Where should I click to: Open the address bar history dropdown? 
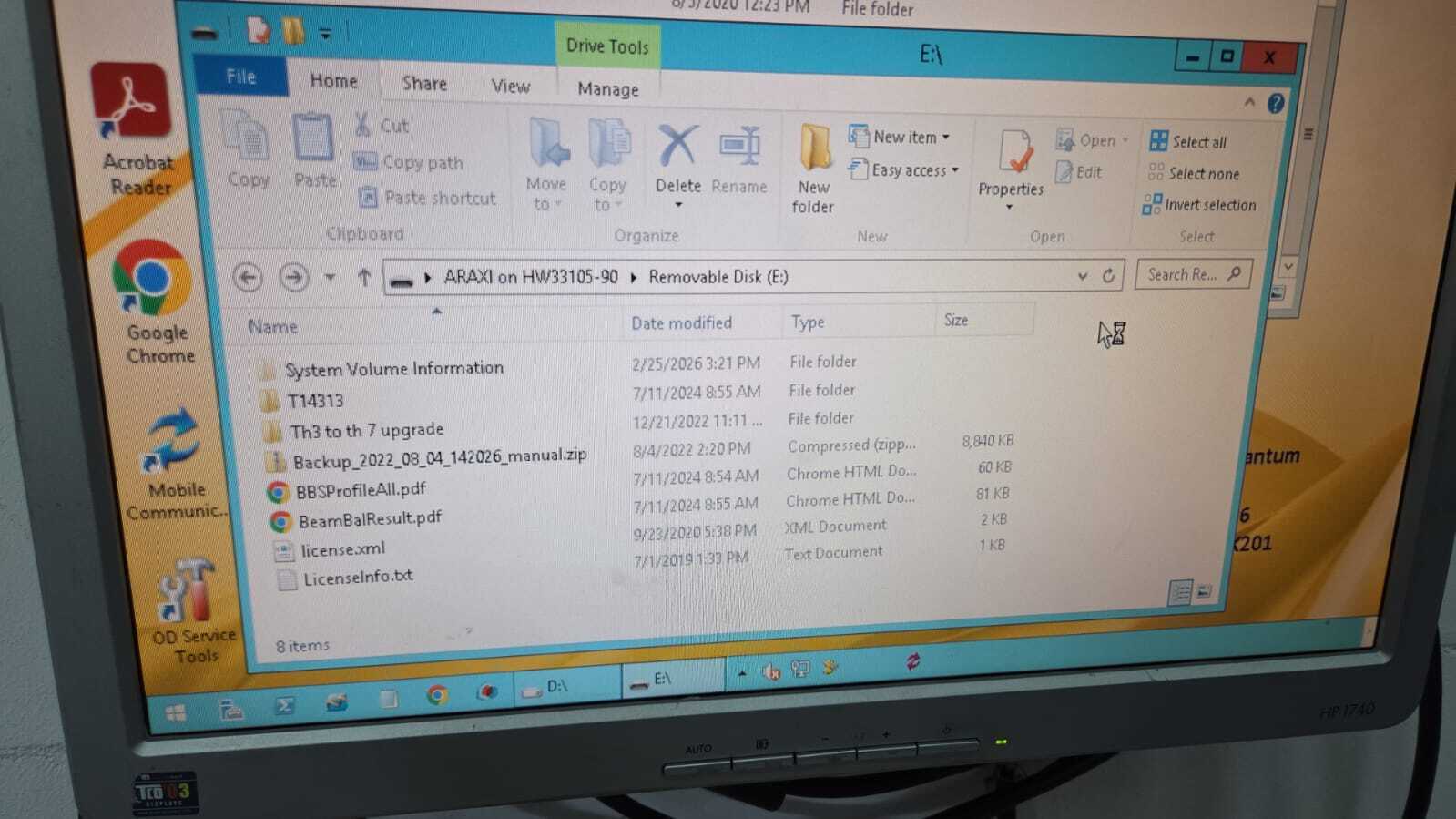point(1082,275)
